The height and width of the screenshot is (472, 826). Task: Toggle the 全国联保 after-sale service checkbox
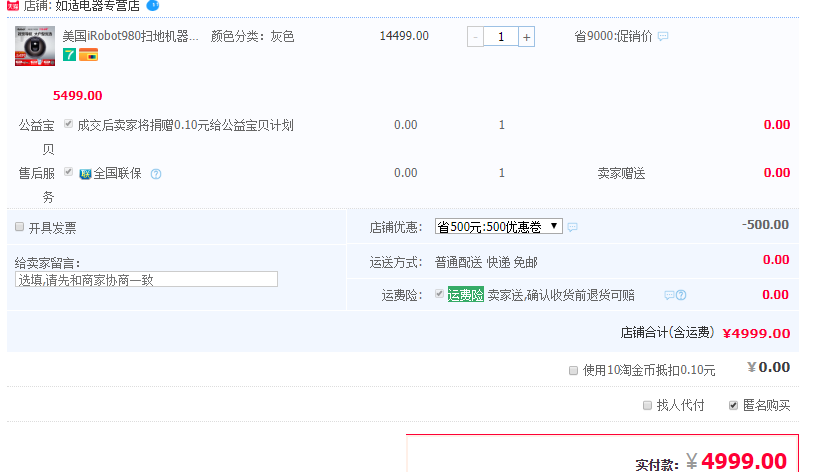coord(68,171)
